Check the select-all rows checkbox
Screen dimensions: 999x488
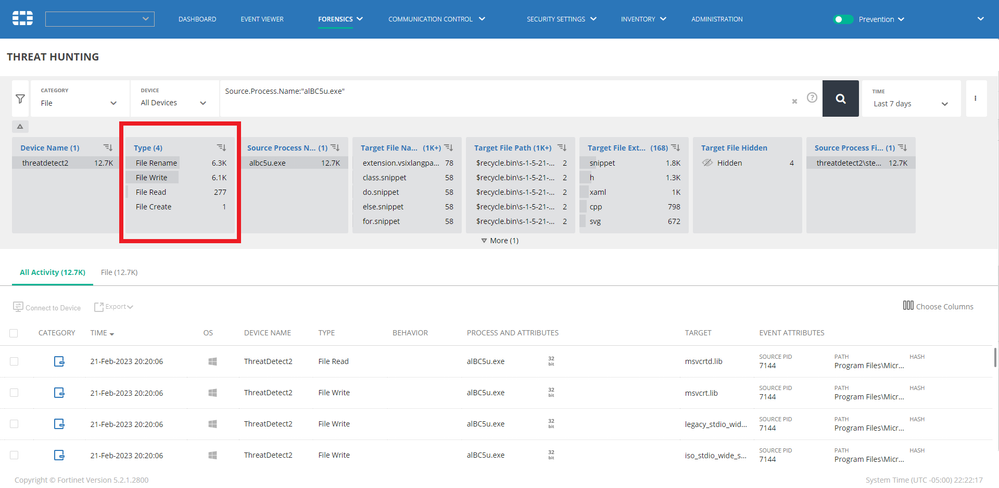click(x=14, y=333)
